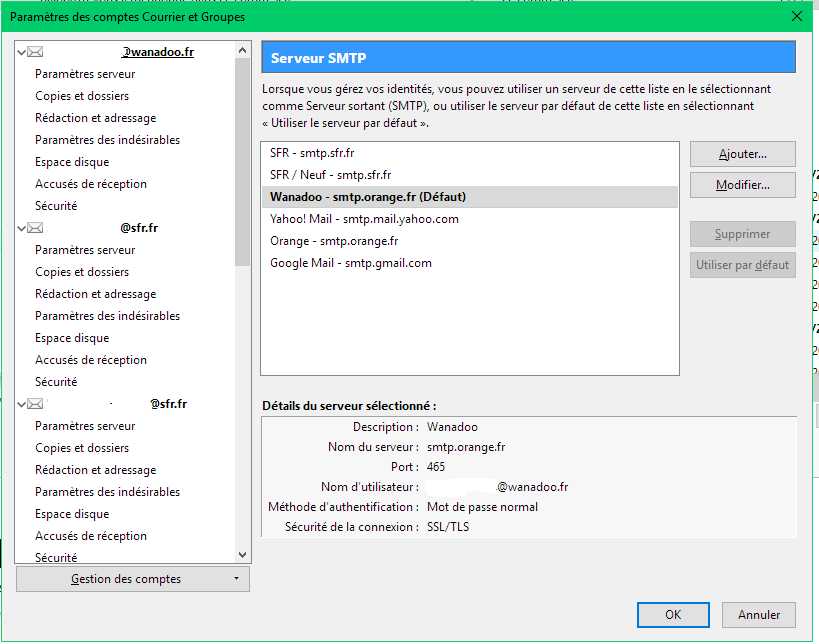The width and height of the screenshot is (819, 644).
Task: Close the Paramètres des comptes window
Action: point(797,17)
